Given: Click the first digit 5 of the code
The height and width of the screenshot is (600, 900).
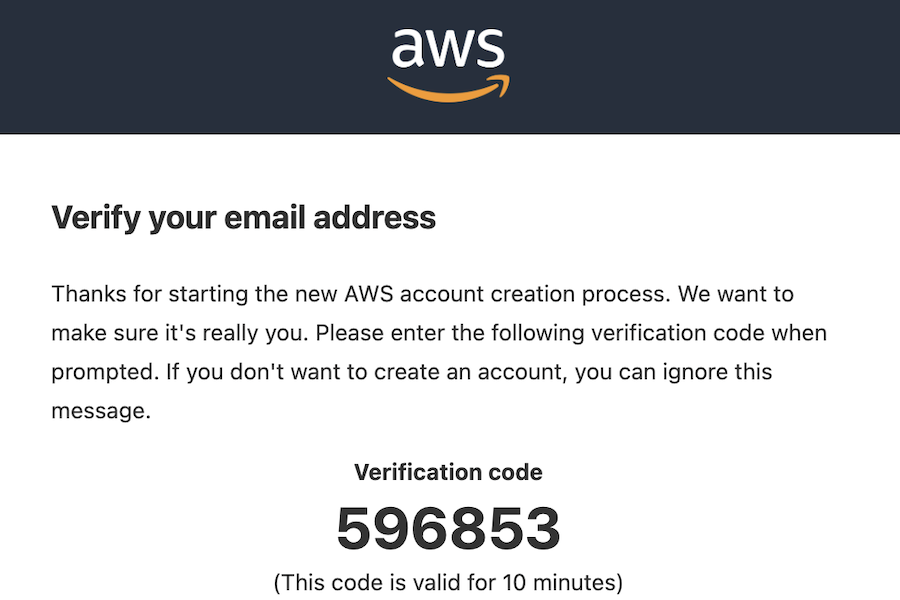Looking at the screenshot, I should point(355,529).
